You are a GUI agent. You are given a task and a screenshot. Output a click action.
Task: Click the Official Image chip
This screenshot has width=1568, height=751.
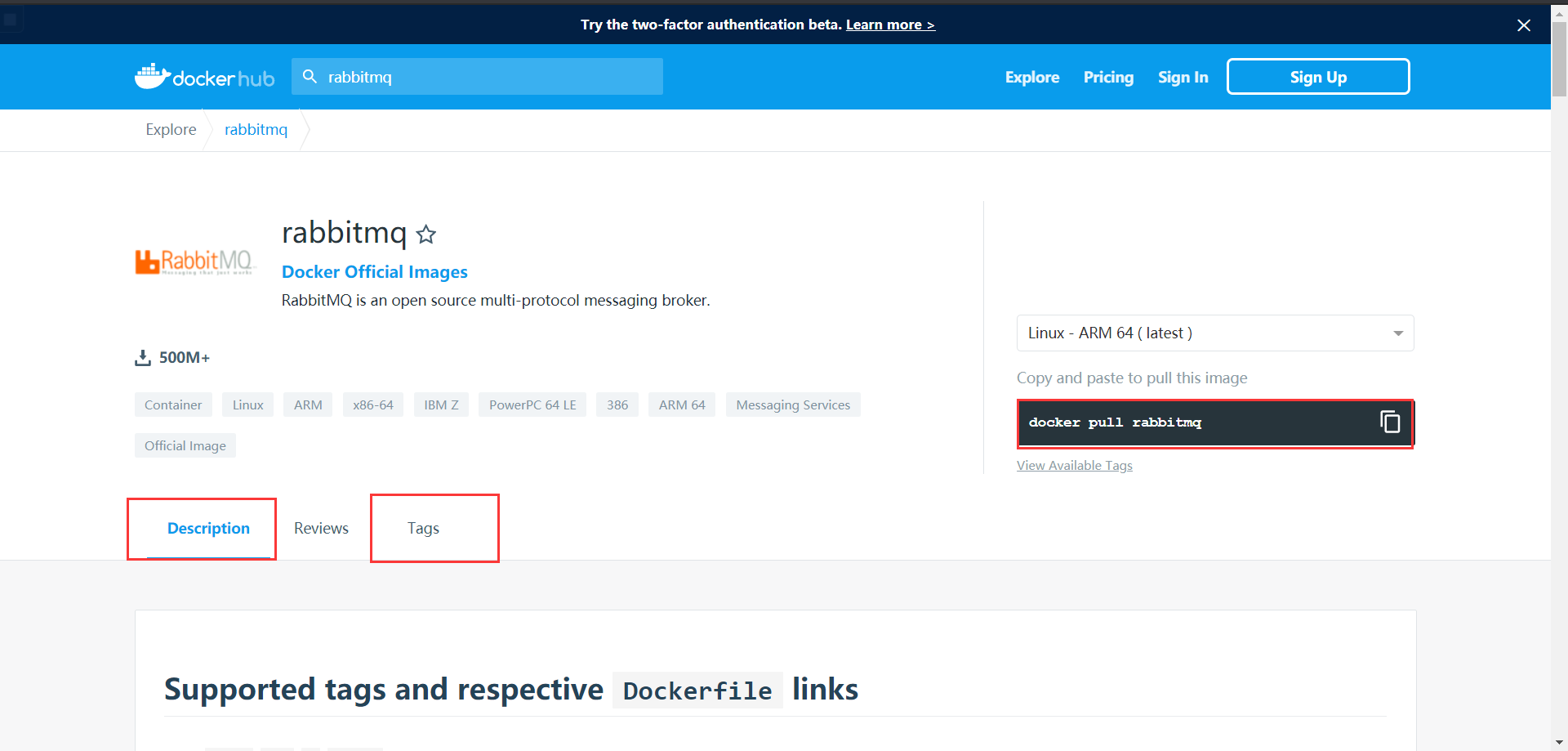(x=185, y=445)
